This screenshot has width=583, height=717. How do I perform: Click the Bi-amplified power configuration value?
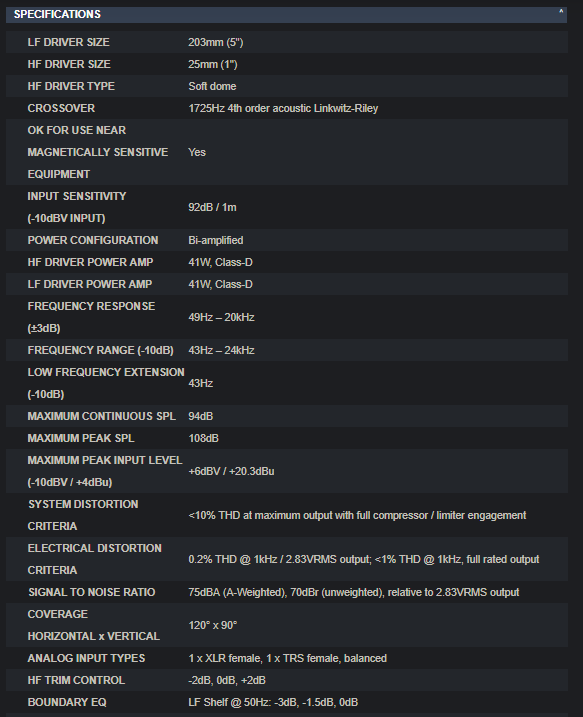point(216,240)
